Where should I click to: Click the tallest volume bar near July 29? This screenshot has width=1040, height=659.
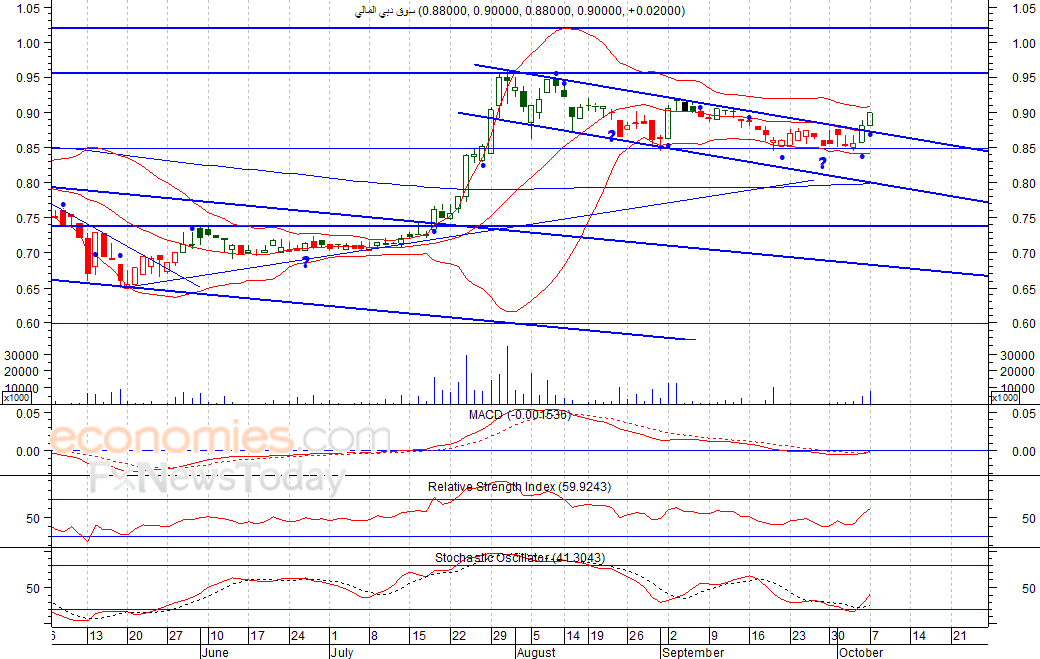point(507,375)
